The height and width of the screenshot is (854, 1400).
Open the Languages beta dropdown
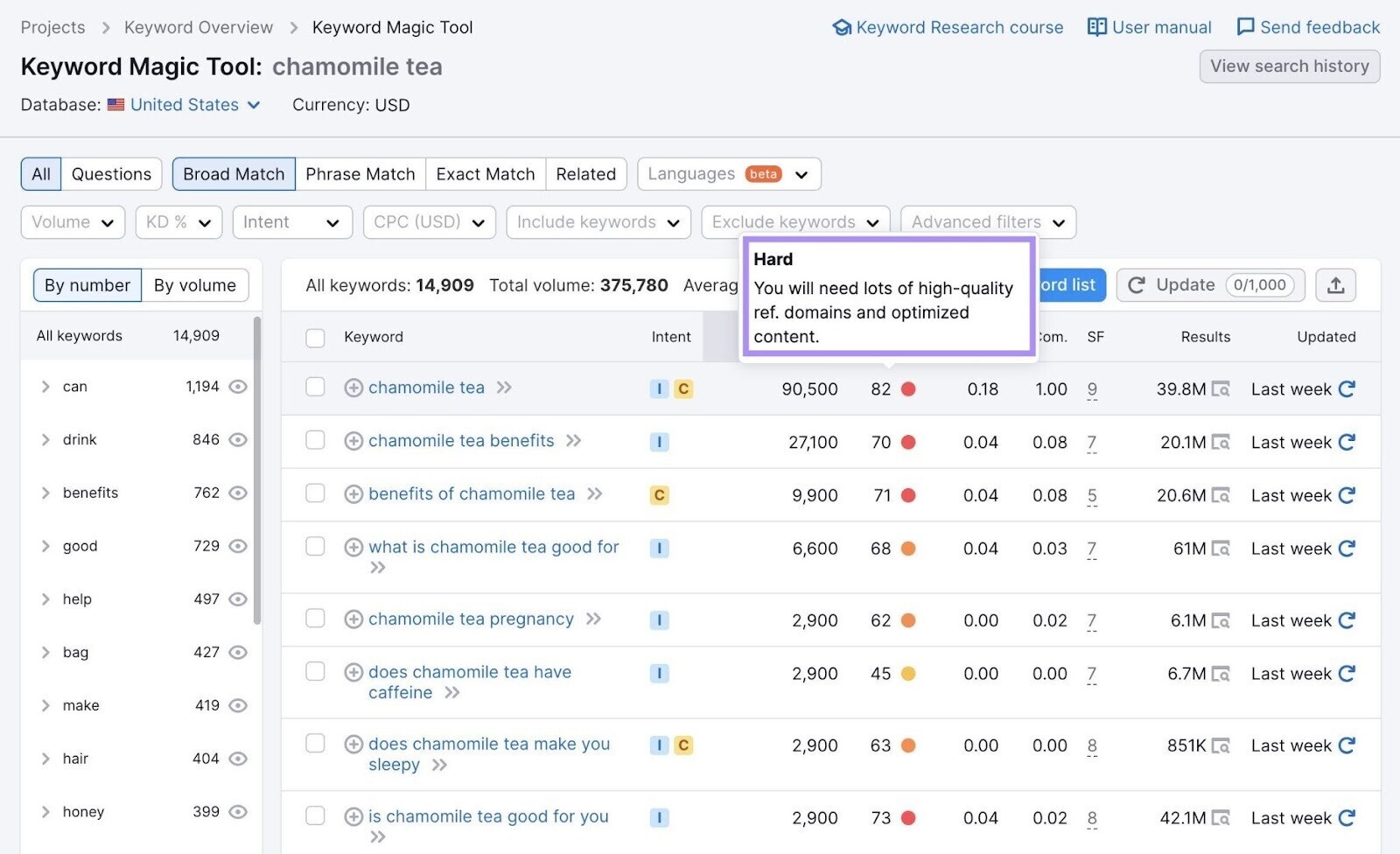[x=729, y=174]
